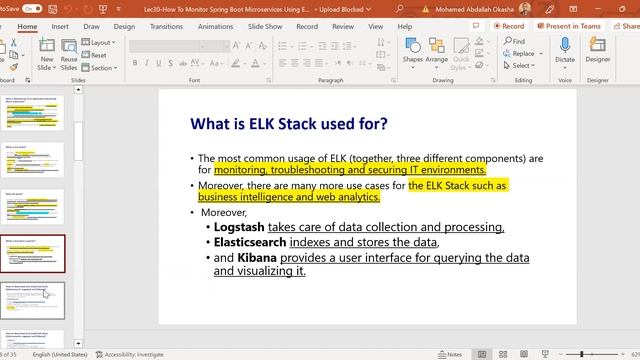The width and height of the screenshot is (640, 360).
Task: Open the Section dropdown
Action: tap(100, 68)
